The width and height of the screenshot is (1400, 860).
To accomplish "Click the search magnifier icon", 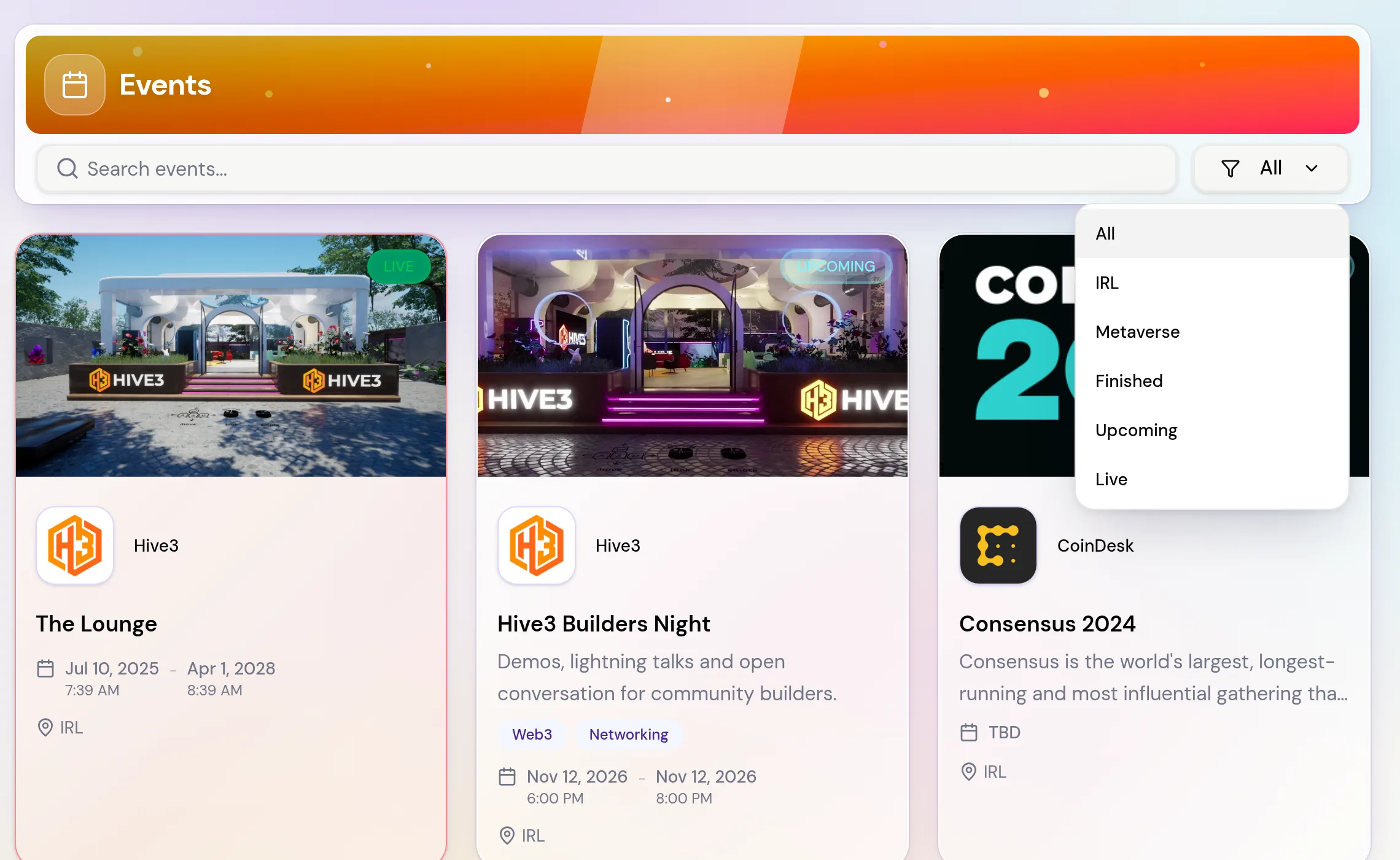I will tap(68, 168).
